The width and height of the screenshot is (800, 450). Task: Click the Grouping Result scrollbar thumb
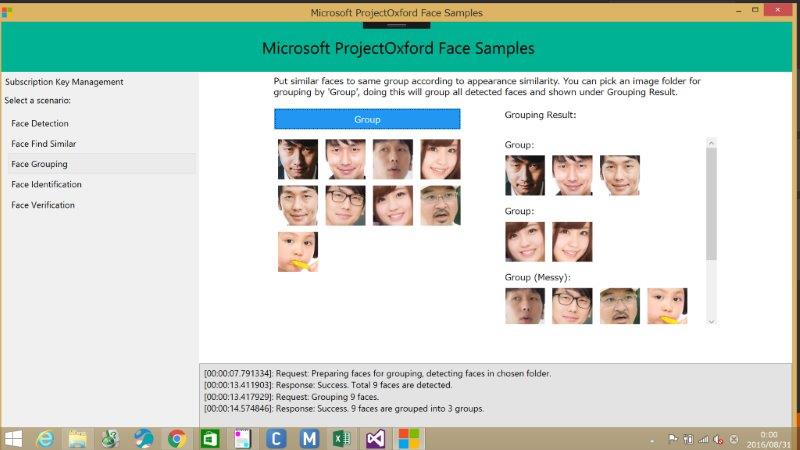point(711,204)
